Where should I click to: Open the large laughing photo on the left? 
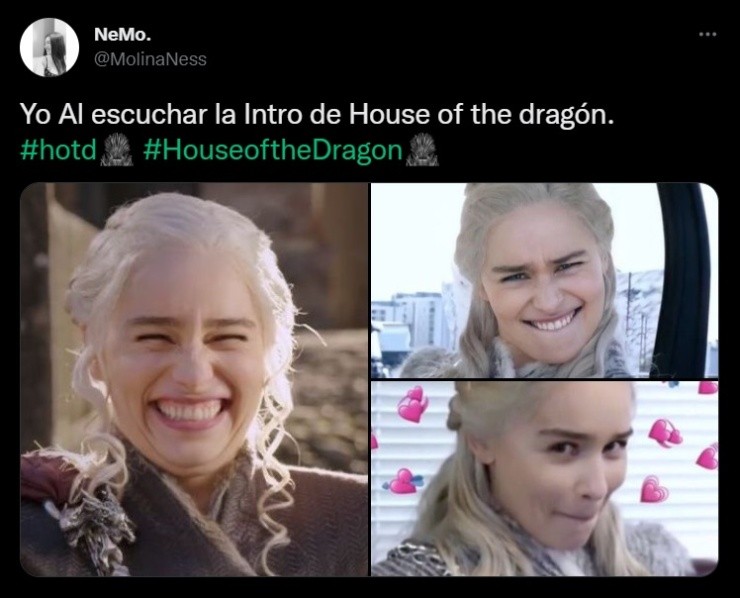pos(194,379)
